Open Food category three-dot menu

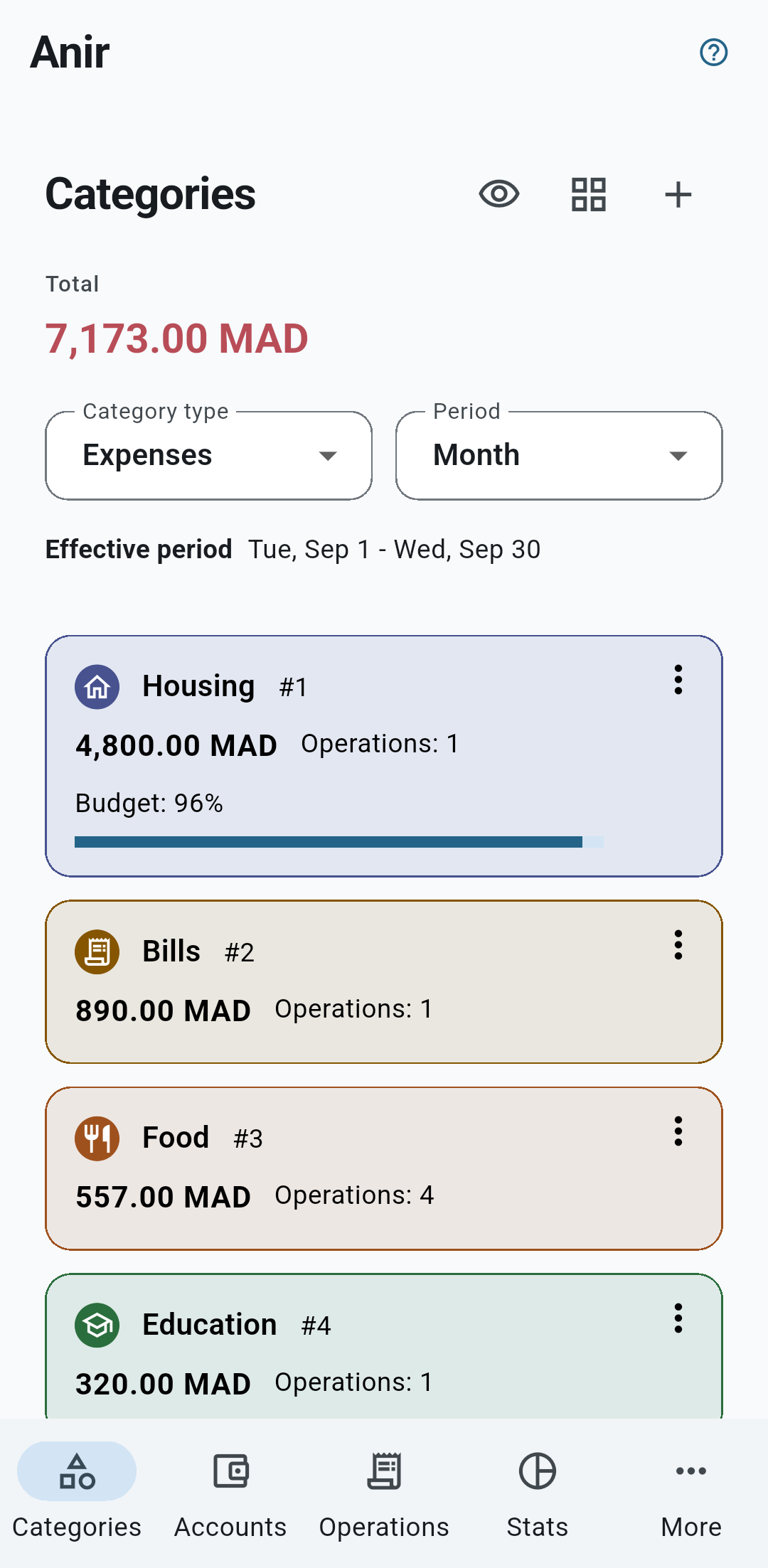tap(678, 1131)
